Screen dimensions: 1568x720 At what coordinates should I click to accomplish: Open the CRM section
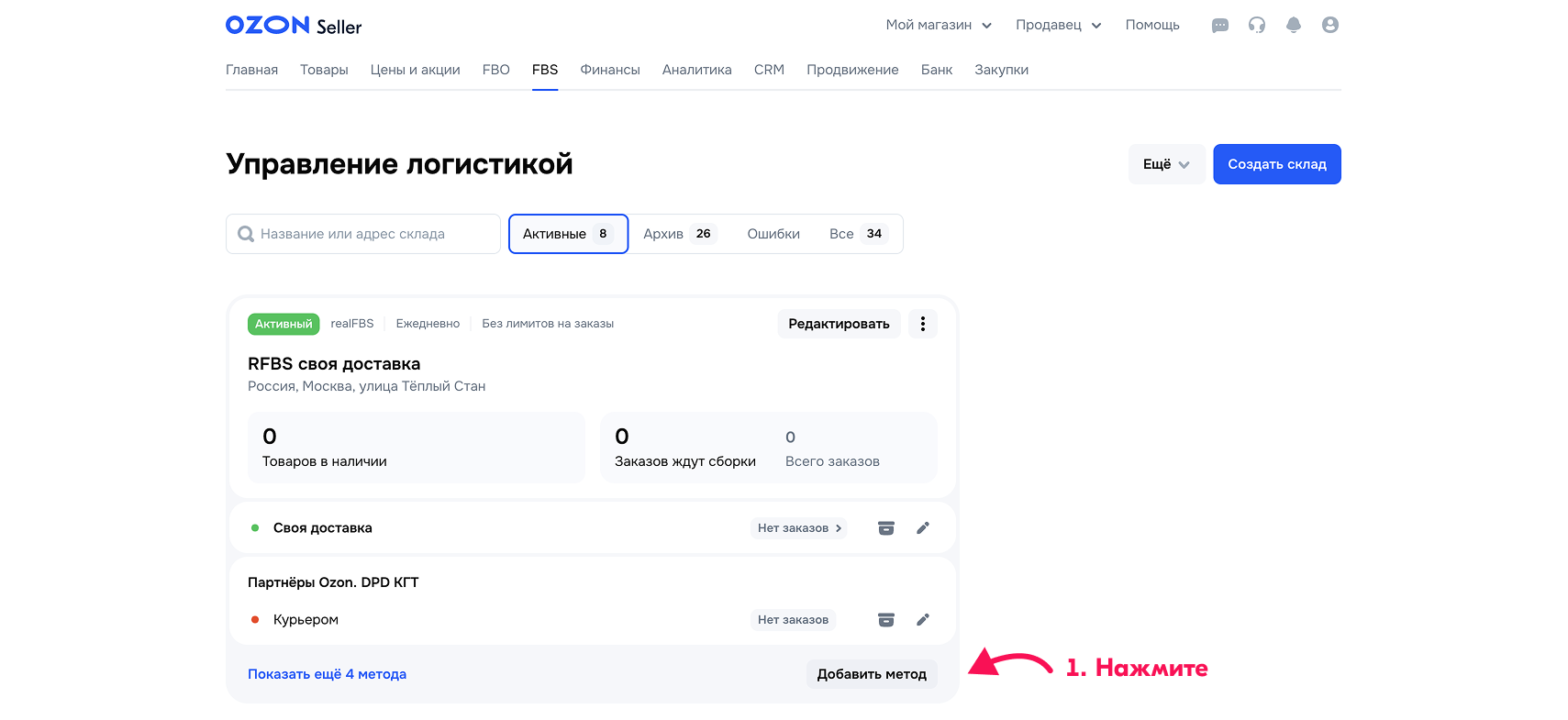(x=769, y=70)
